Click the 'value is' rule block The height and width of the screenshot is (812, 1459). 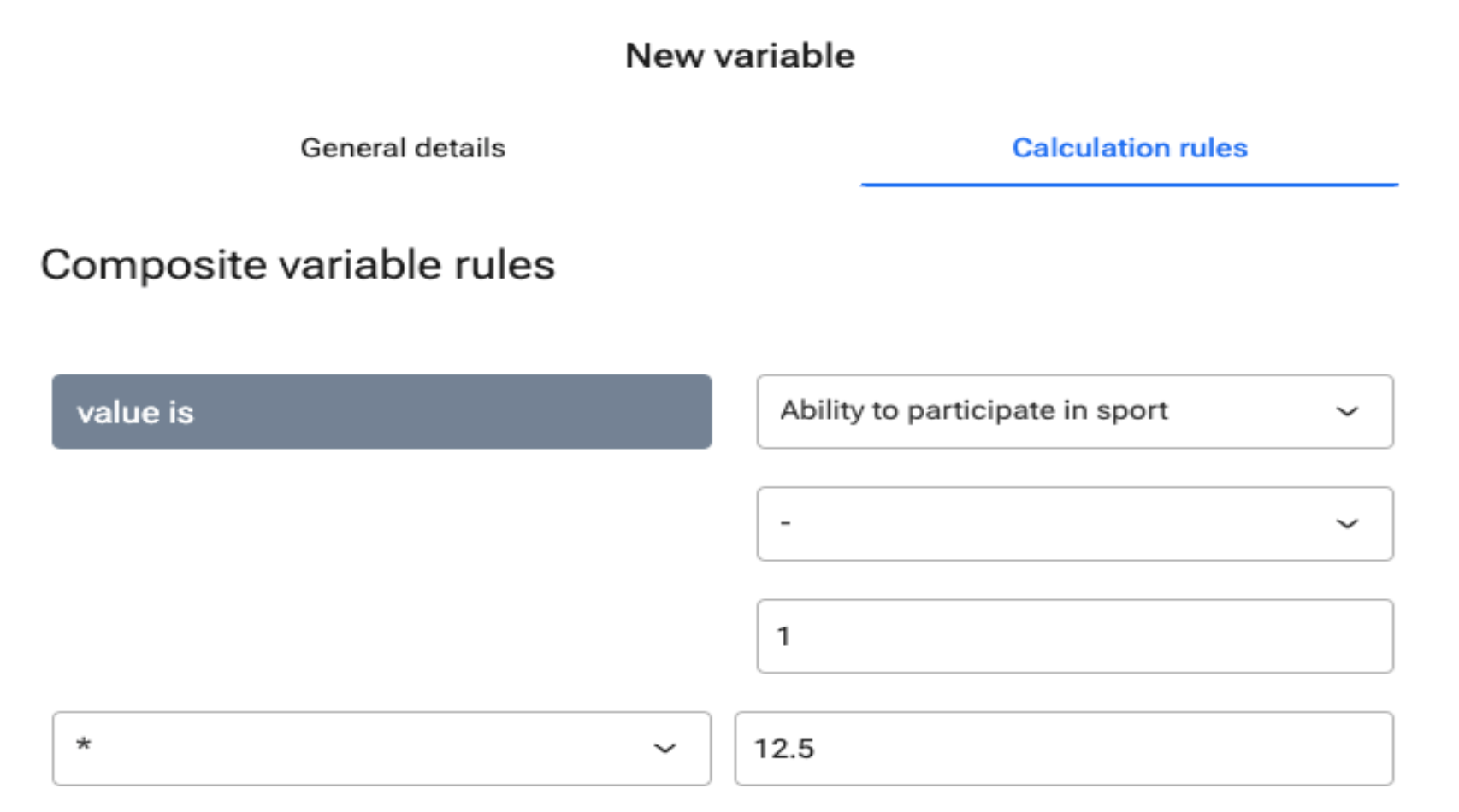tap(381, 411)
